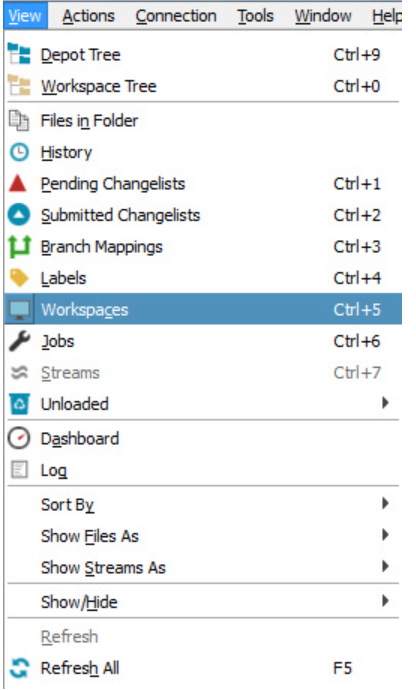The width and height of the screenshot is (416, 690).
Task: Expand the Show Files As submenu arrow
Action: pyautogui.click(x=385, y=535)
